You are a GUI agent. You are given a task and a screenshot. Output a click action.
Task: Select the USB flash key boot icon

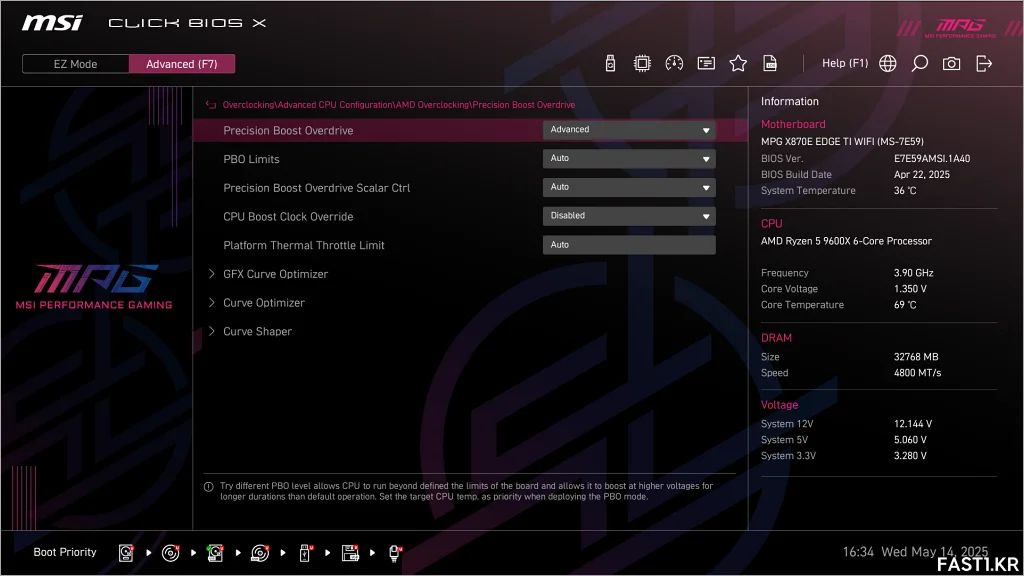[x=305, y=553]
